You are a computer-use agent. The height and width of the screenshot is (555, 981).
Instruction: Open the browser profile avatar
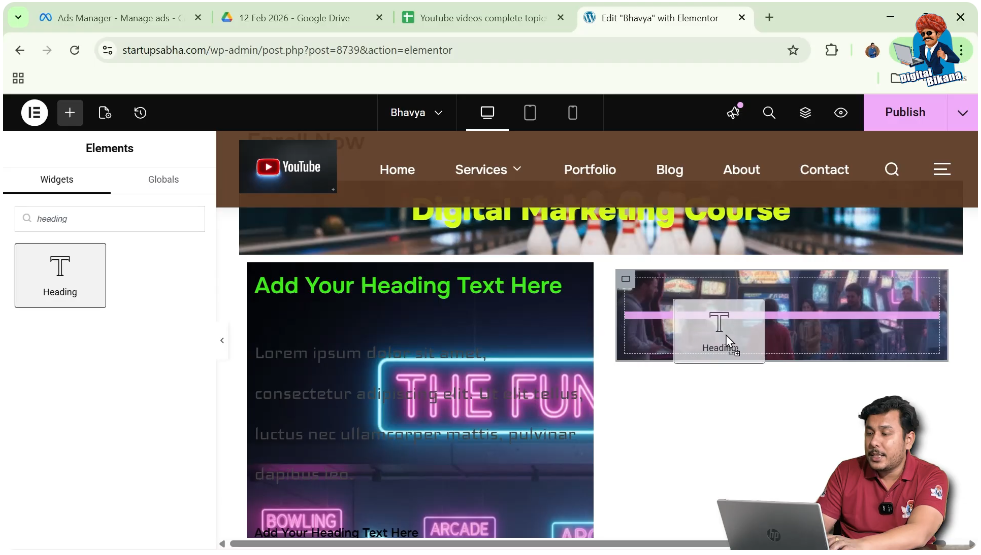tap(872, 50)
